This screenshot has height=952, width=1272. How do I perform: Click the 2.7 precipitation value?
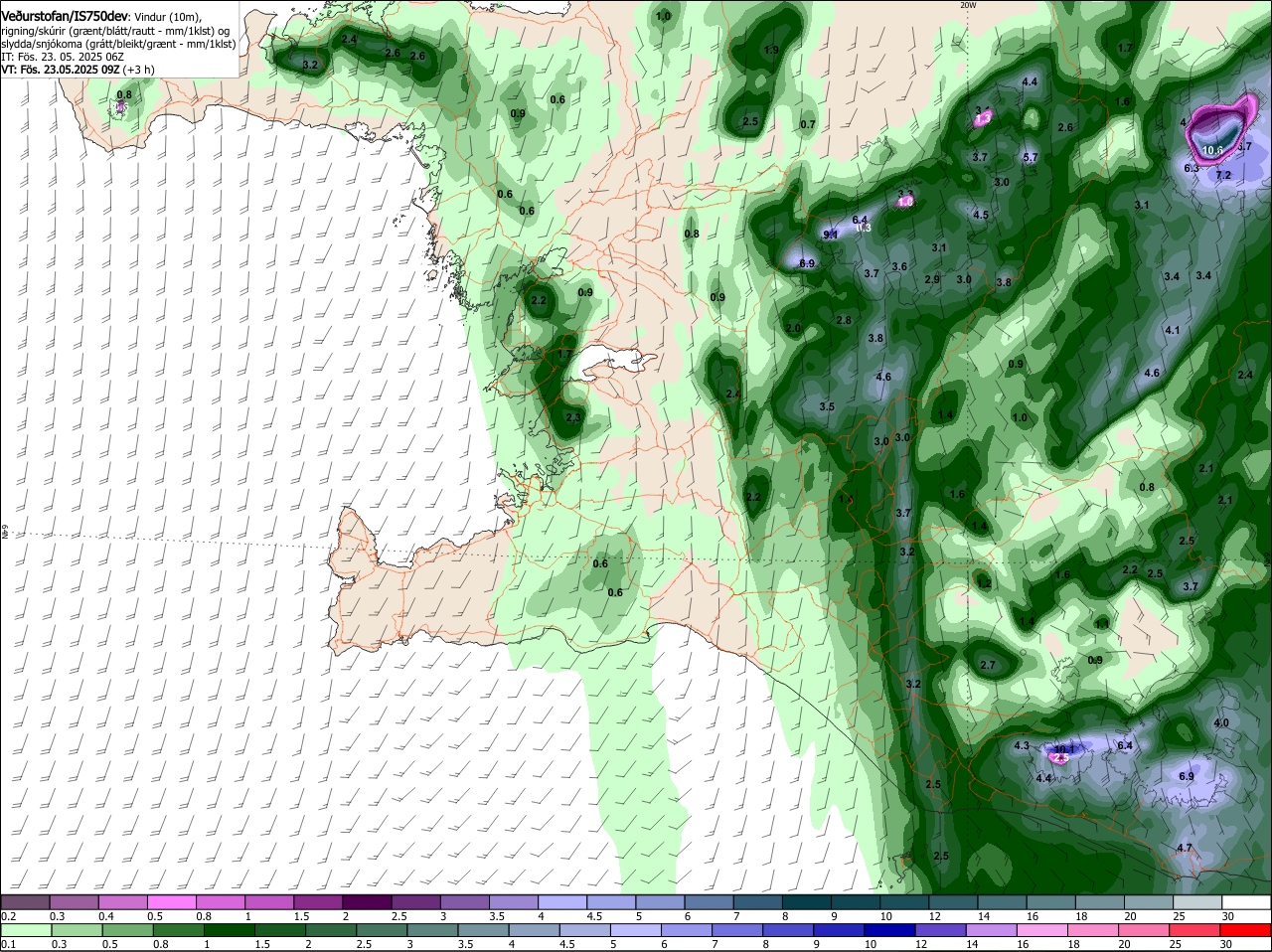(x=987, y=665)
